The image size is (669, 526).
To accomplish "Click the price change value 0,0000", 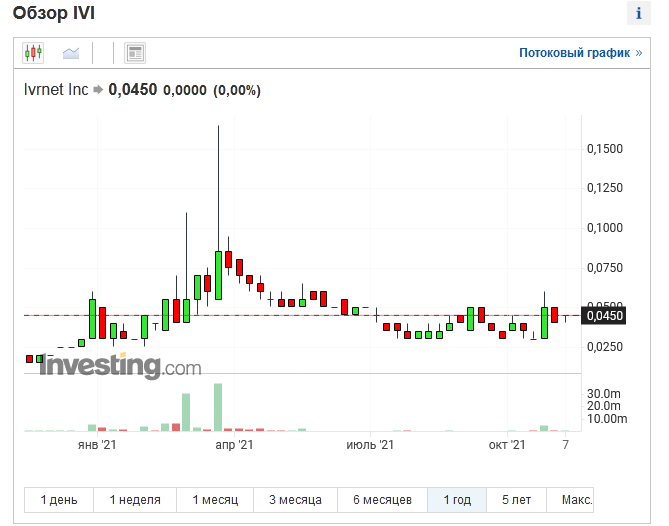I will coord(185,90).
